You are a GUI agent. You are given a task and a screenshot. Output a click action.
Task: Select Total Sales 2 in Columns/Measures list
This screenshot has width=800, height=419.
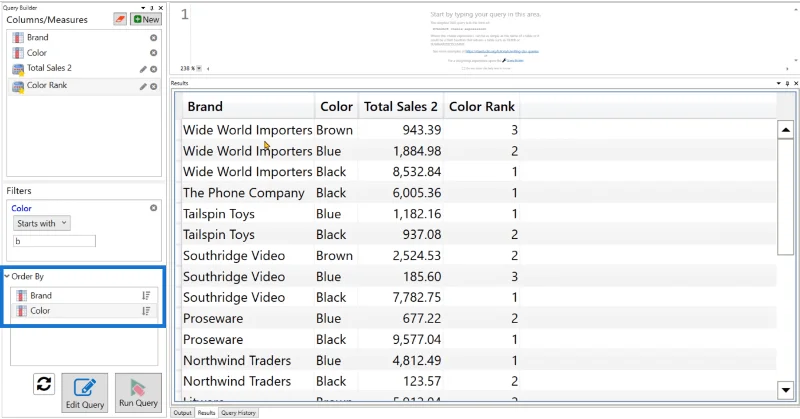pos(84,69)
